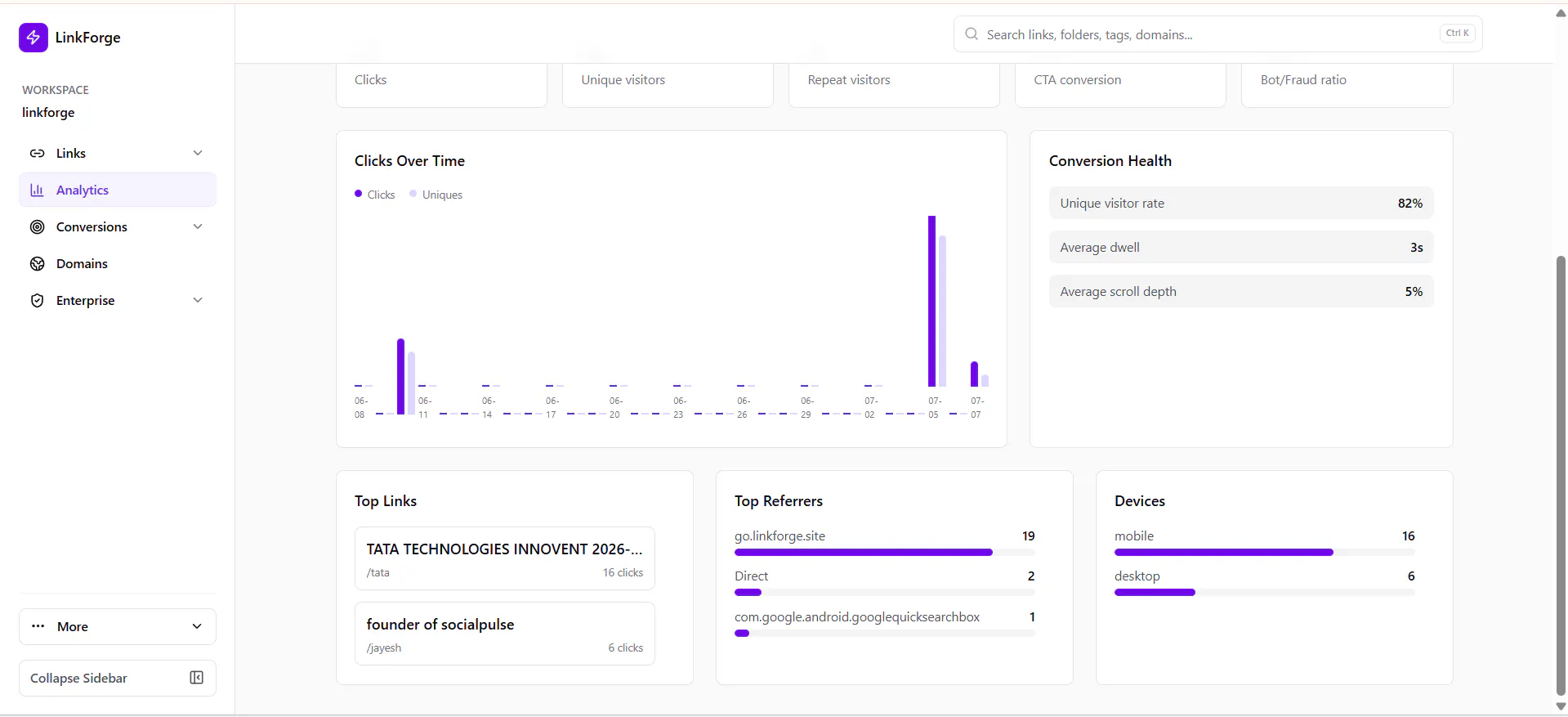Click the go.linkforge.site progress bar
This screenshot has height=717, width=1568.
point(885,553)
